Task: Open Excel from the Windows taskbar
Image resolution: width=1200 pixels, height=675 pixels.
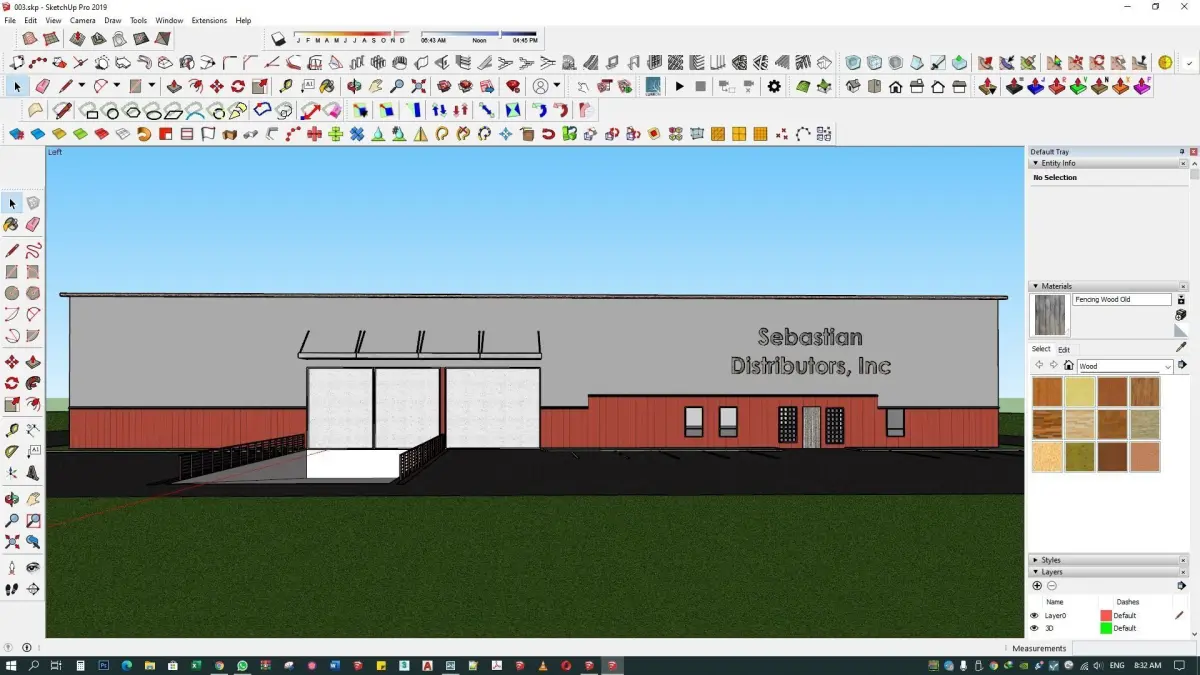Action: 196,665
